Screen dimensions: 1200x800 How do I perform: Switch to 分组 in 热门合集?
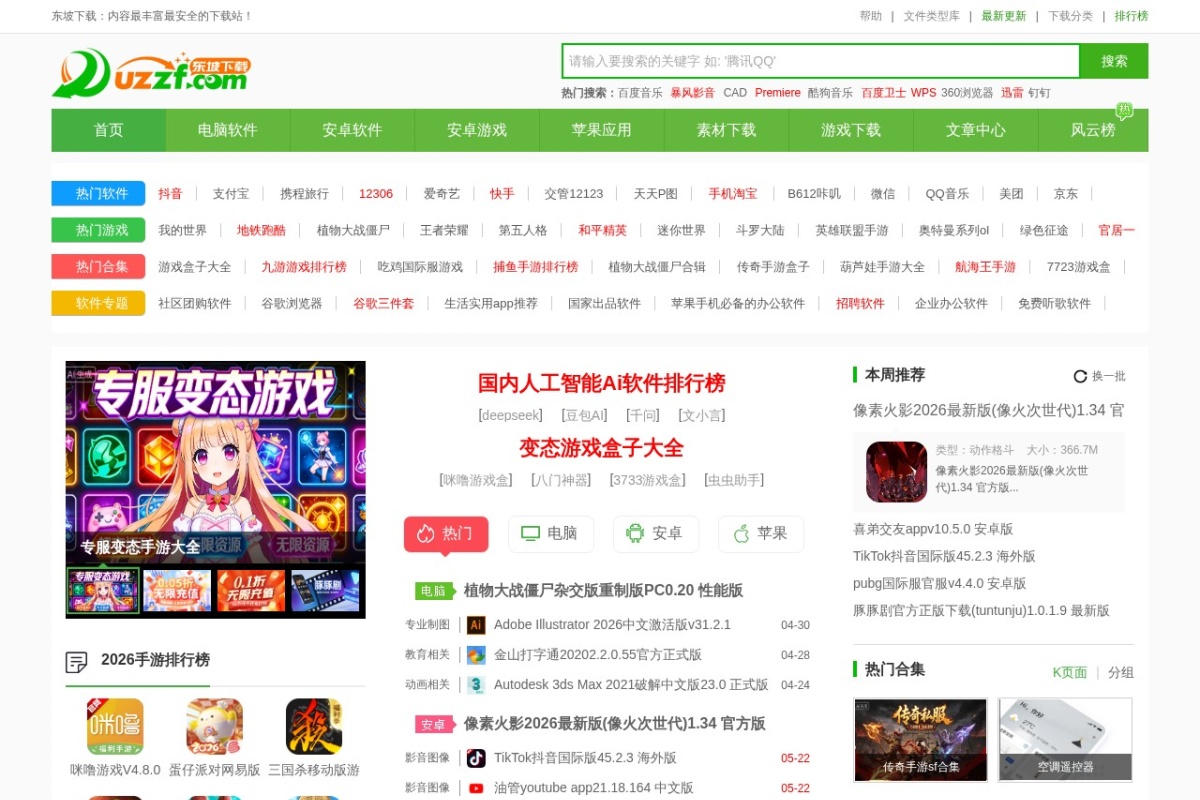point(1121,673)
